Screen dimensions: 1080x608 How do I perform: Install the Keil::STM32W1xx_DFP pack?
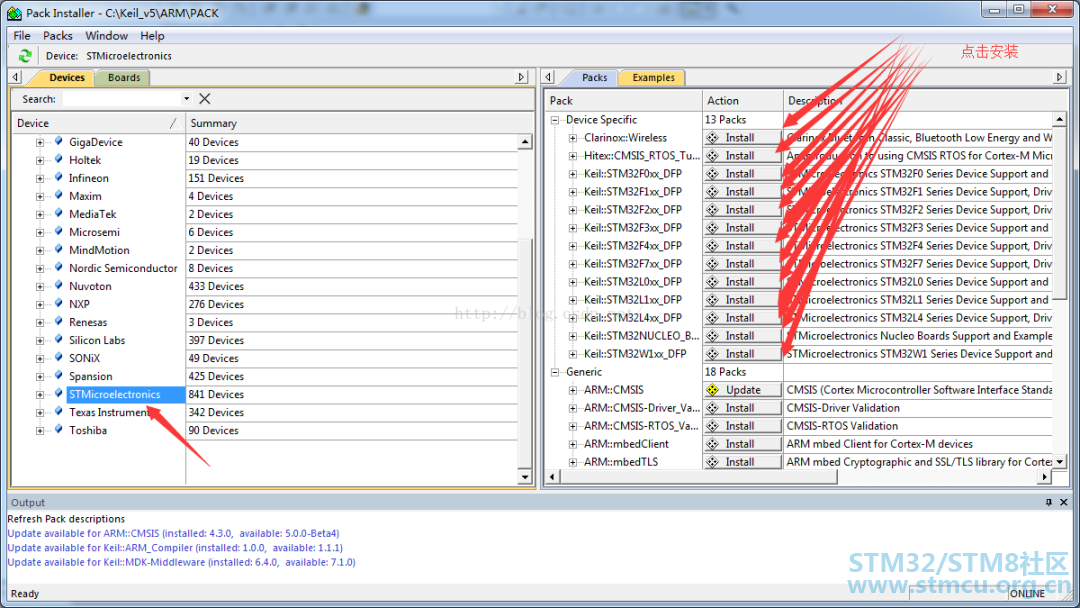pos(742,354)
